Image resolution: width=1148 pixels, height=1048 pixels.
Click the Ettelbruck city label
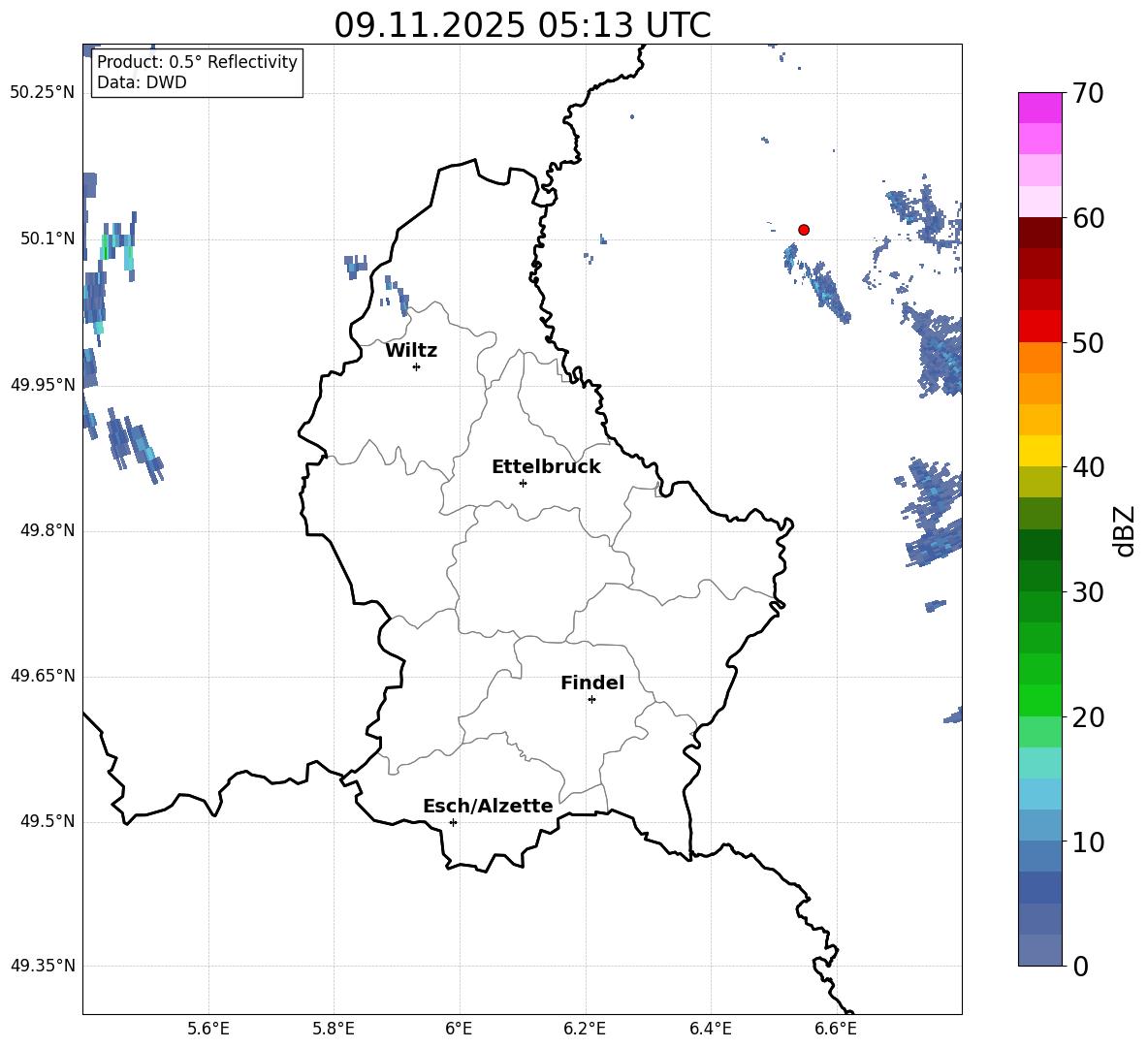[x=546, y=467]
